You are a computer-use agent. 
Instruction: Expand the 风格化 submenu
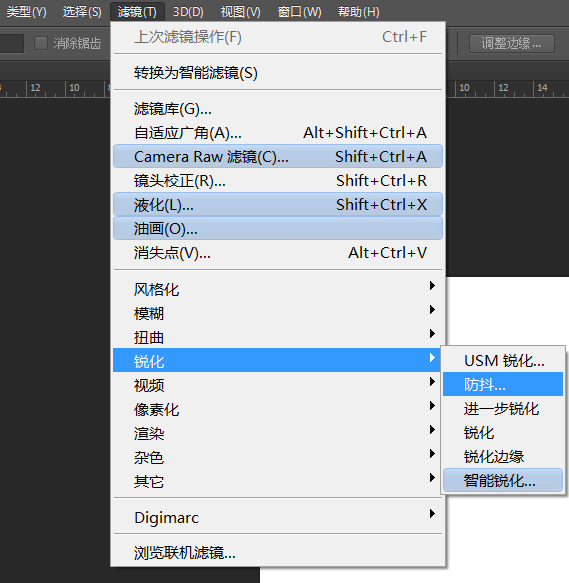click(278, 289)
